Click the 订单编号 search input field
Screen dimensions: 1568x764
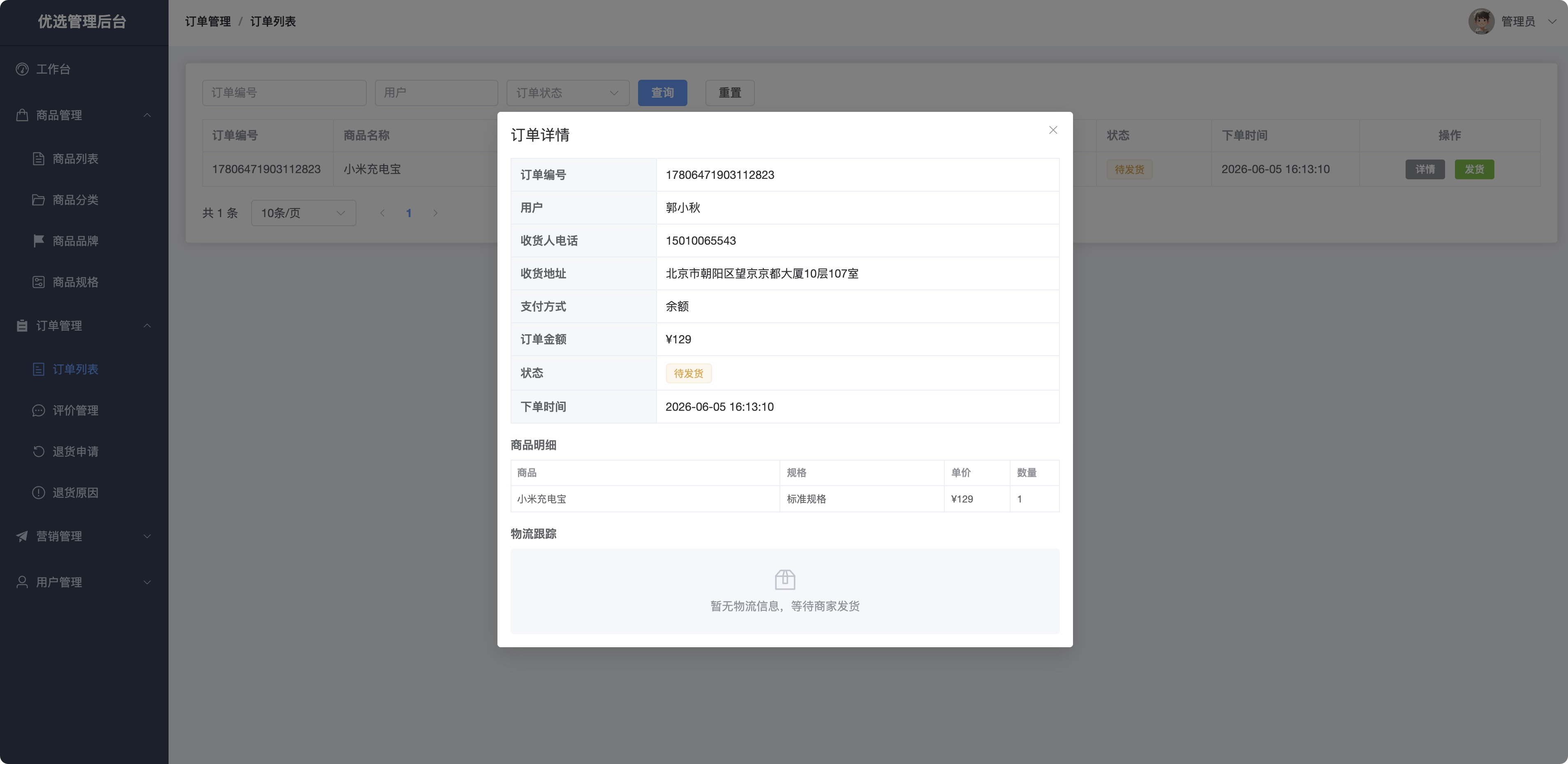(284, 93)
